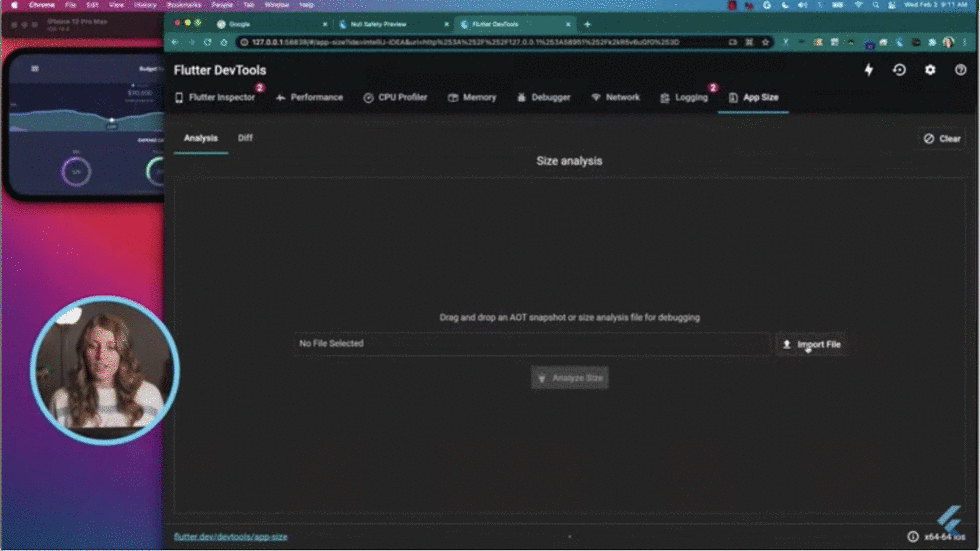
Task: Click the macOS volume icon
Action: pyautogui.click(x=802, y=5)
